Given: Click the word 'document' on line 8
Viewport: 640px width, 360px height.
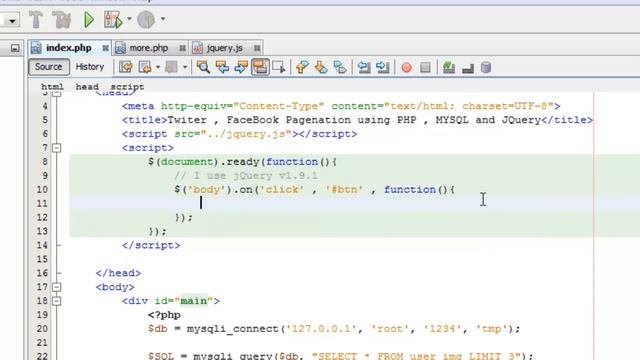Looking at the screenshot, I should point(187,162).
